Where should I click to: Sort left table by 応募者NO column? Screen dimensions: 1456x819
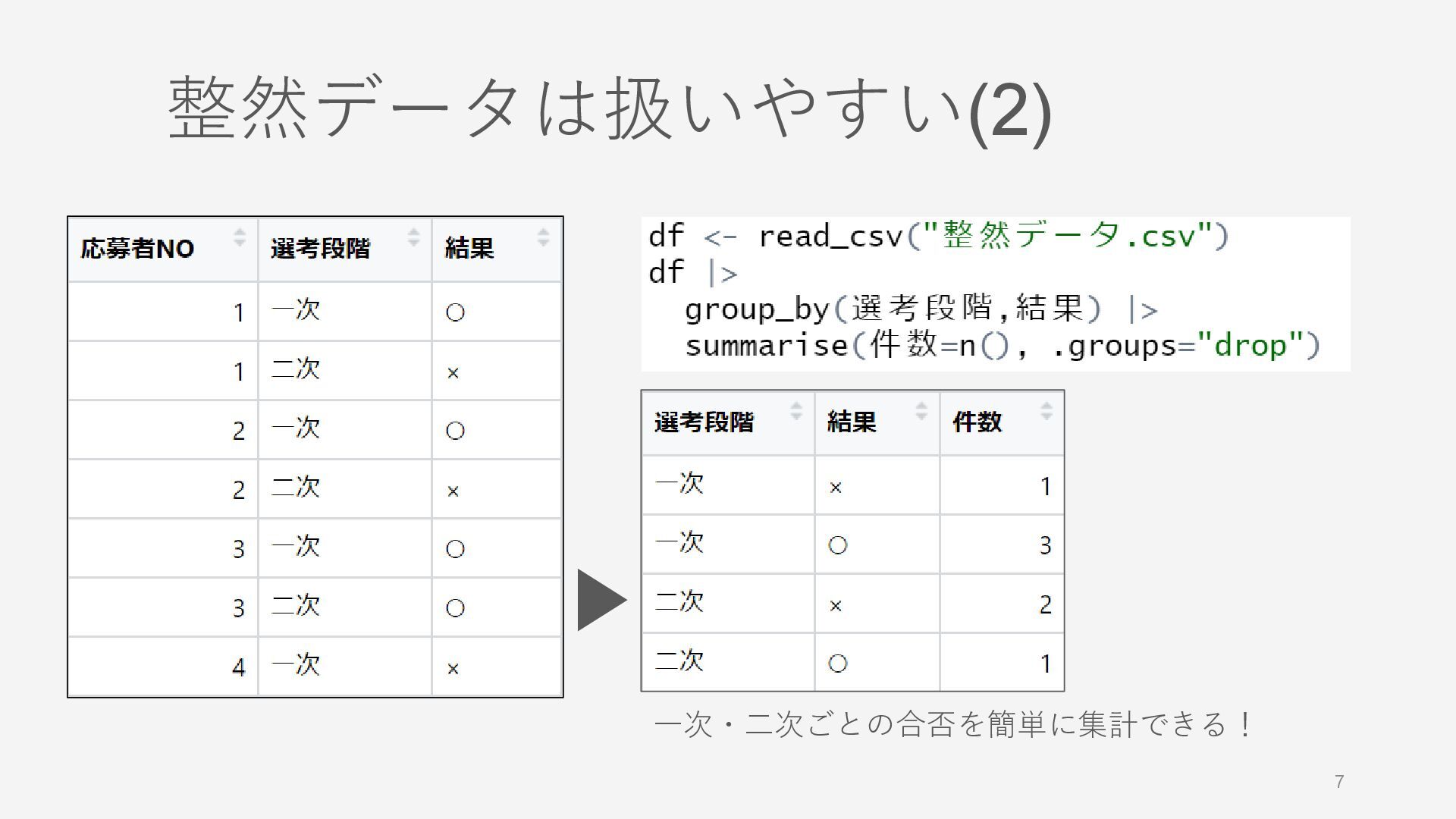(x=240, y=237)
